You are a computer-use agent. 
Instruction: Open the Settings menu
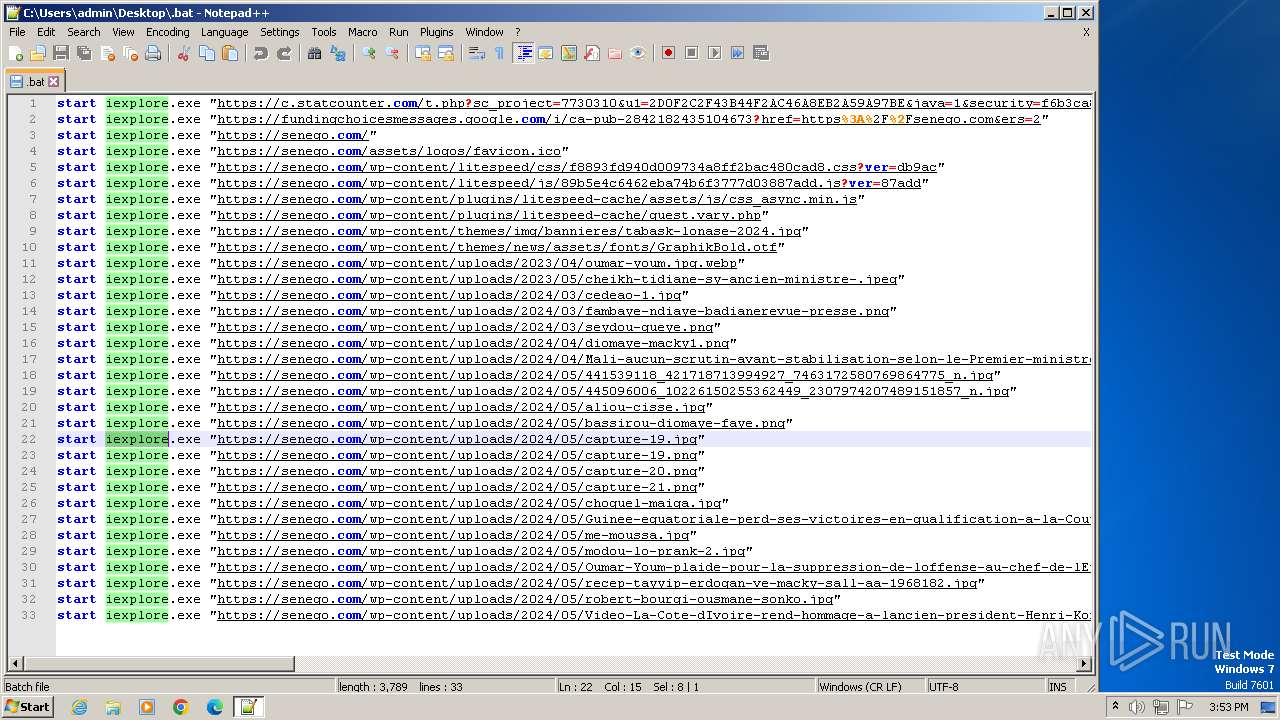tap(280, 32)
